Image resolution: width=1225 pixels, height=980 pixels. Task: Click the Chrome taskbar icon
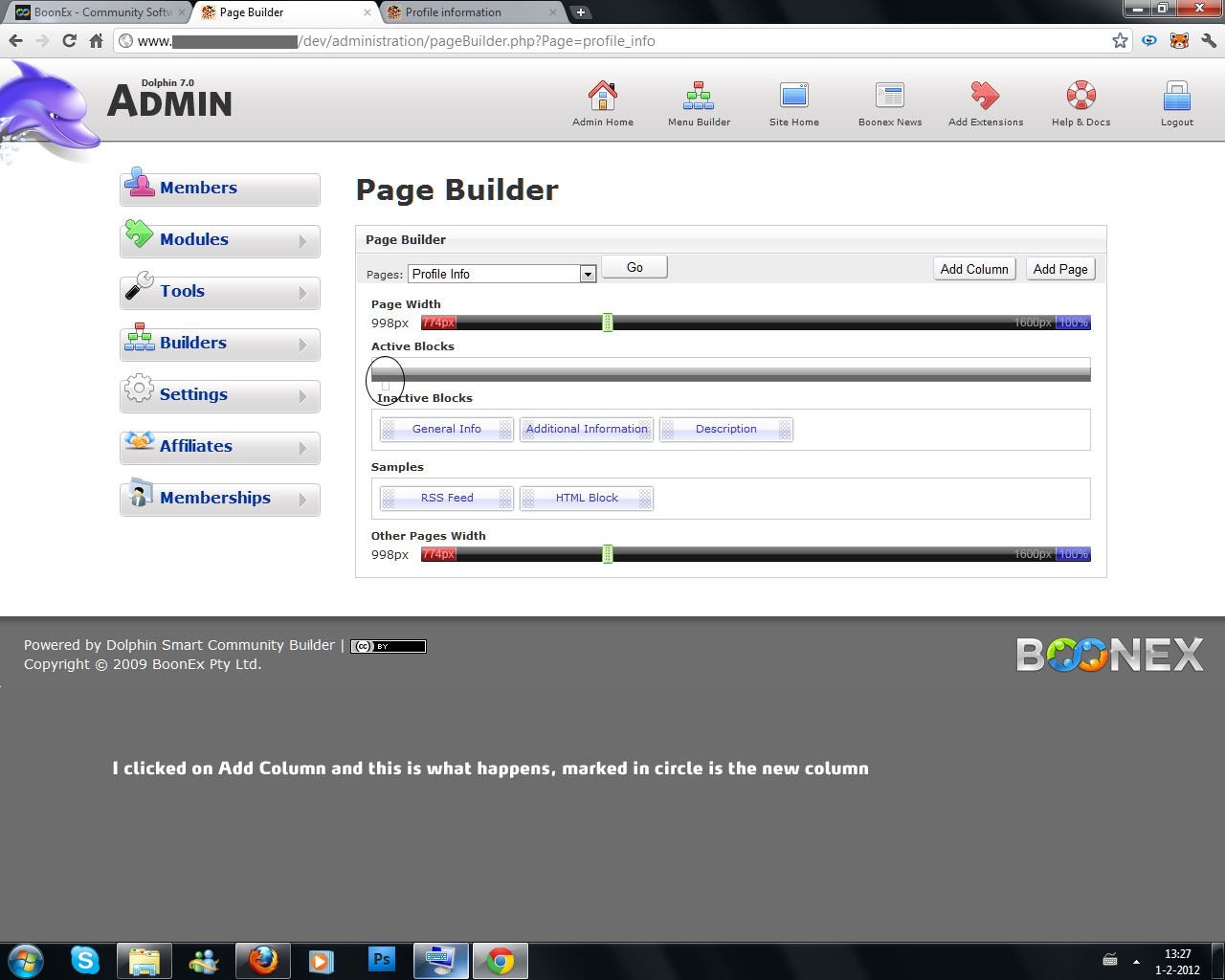(501, 960)
